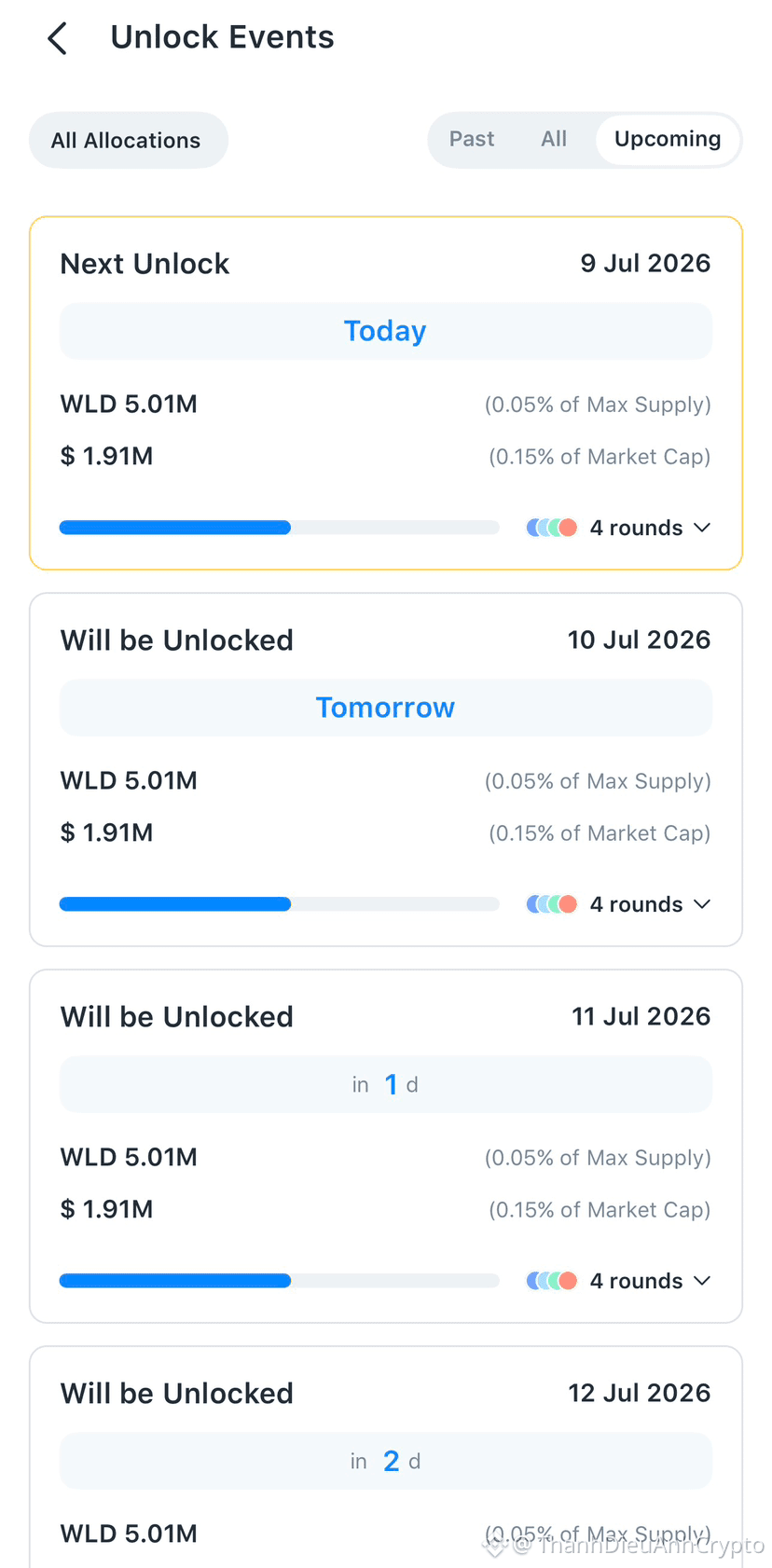Screen dimensions: 772x1568
Task: Tap the 'in 1 d' countdown banner
Action: click(x=386, y=1084)
